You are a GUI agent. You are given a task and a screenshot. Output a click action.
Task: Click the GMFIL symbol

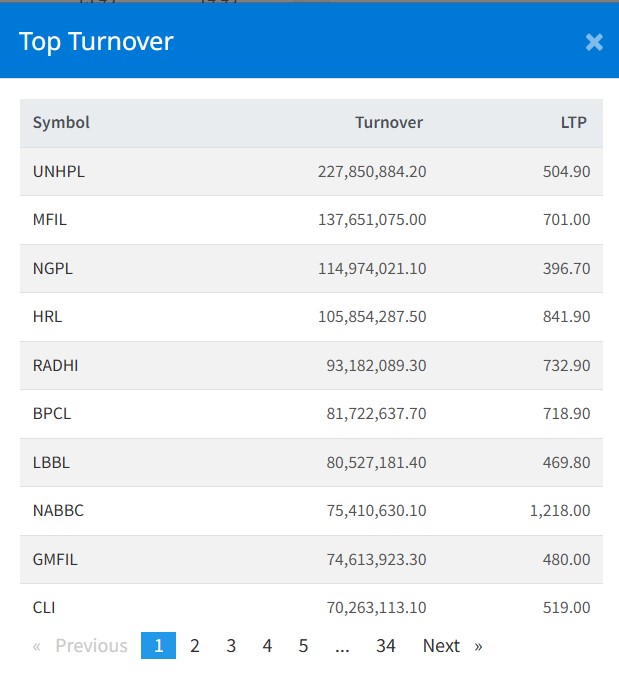pos(55,560)
